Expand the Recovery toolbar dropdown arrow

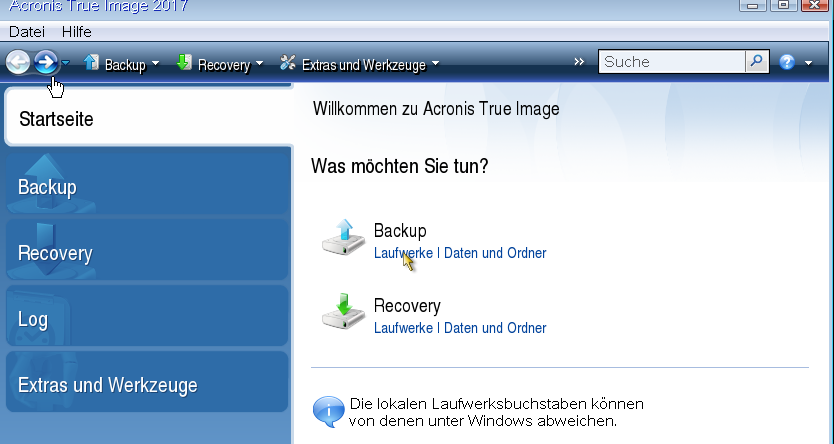pyautogui.click(x=260, y=65)
